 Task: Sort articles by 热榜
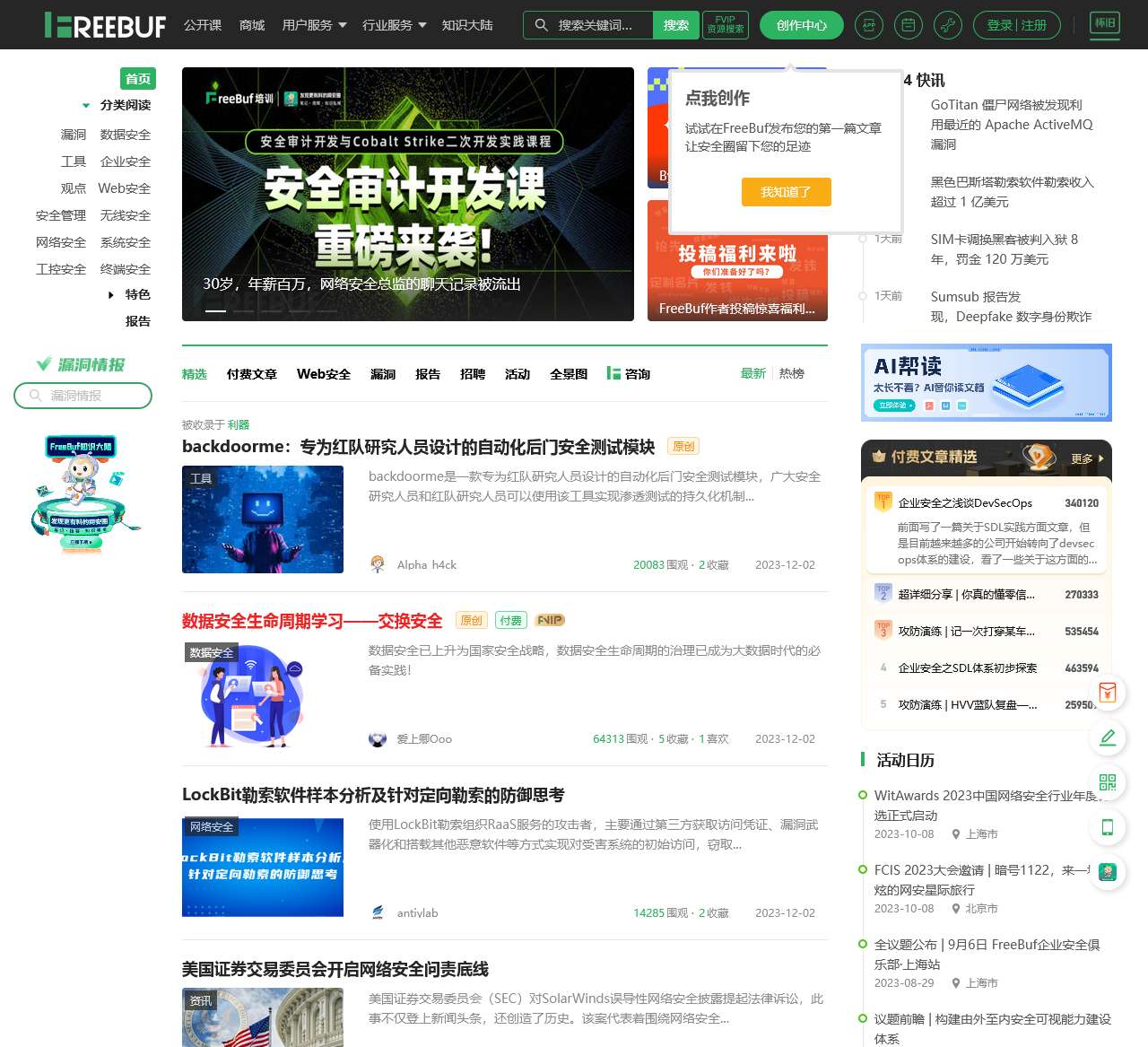(792, 373)
